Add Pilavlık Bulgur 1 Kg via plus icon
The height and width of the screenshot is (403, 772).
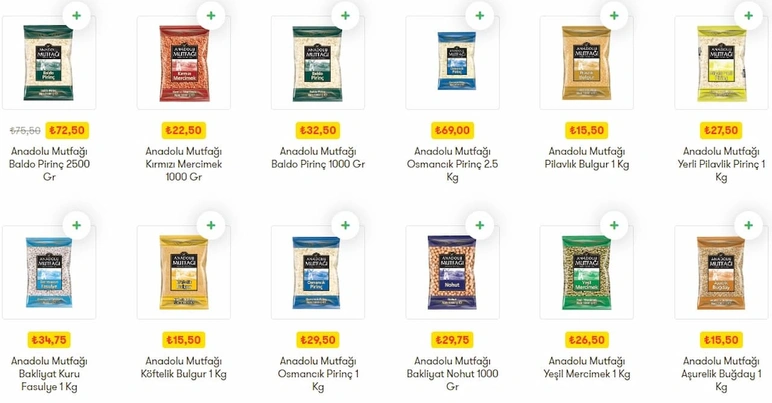coord(614,15)
